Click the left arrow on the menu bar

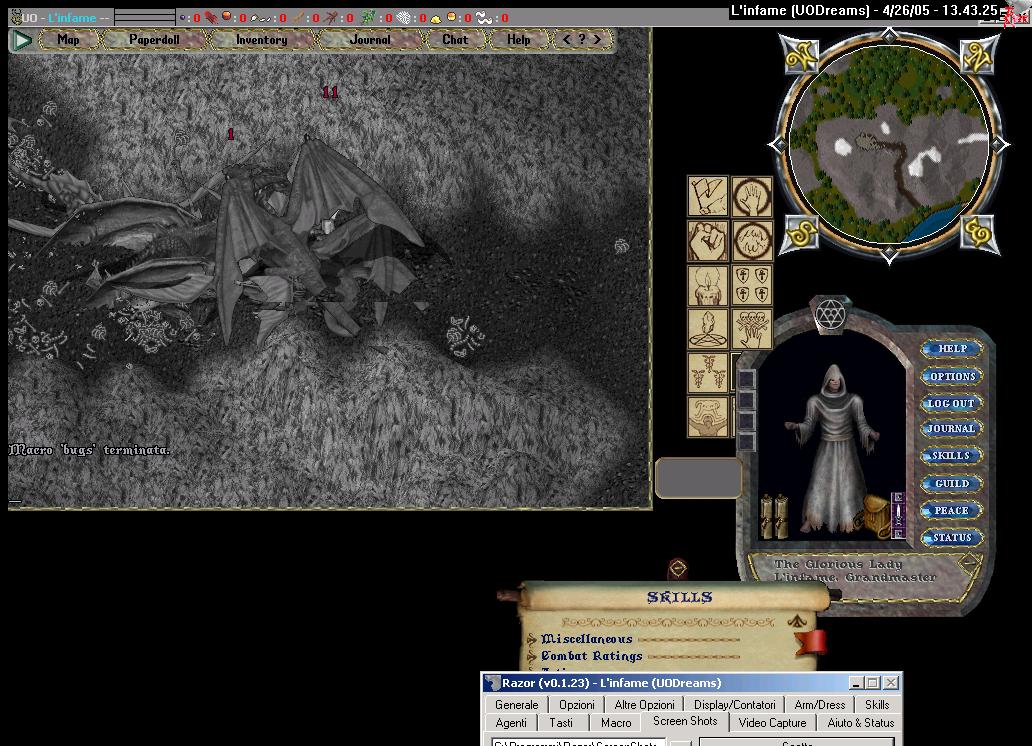[566, 40]
